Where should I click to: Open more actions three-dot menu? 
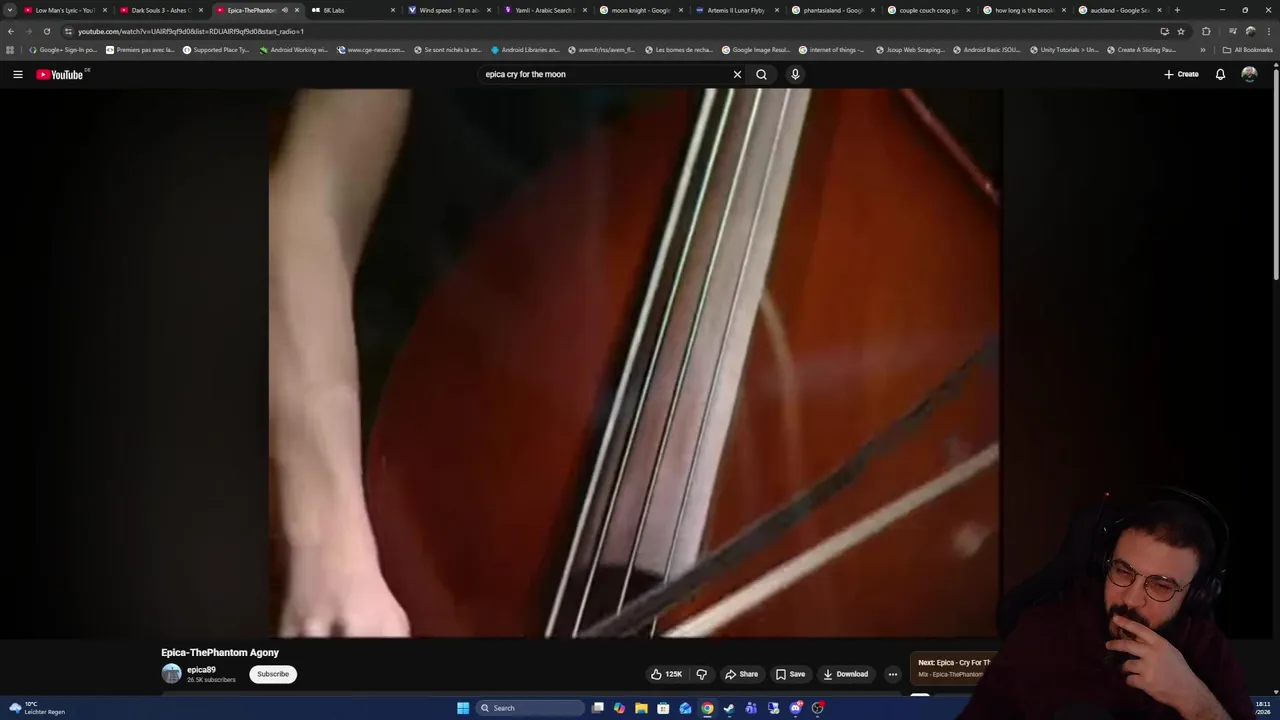tap(893, 674)
